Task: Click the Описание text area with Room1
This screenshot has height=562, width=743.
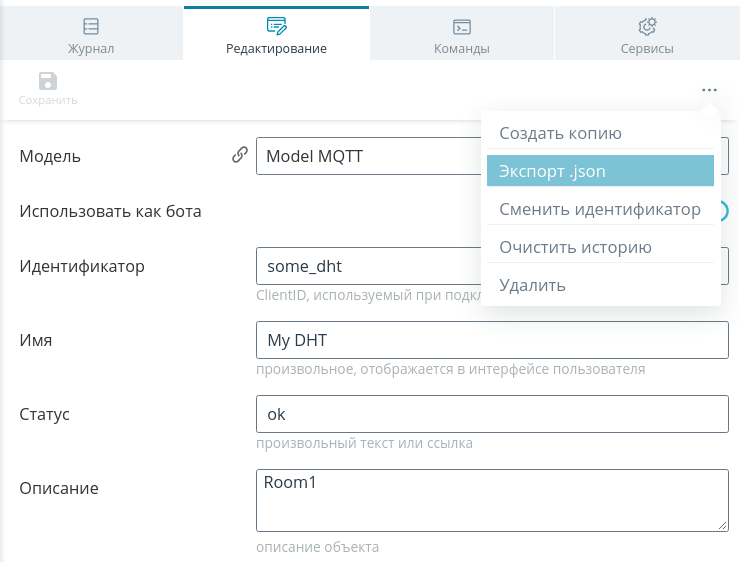Action: (x=492, y=500)
